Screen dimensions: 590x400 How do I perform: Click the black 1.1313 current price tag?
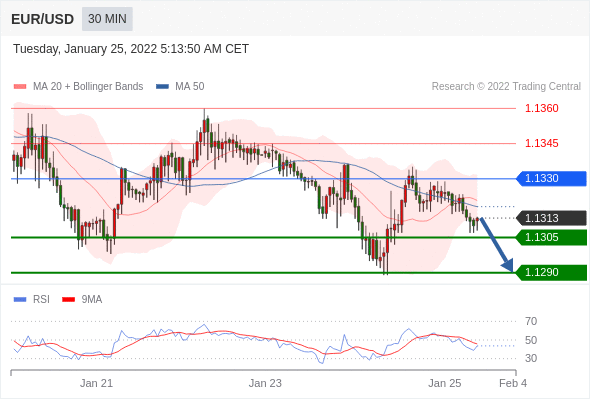pyautogui.click(x=551, y=218)
